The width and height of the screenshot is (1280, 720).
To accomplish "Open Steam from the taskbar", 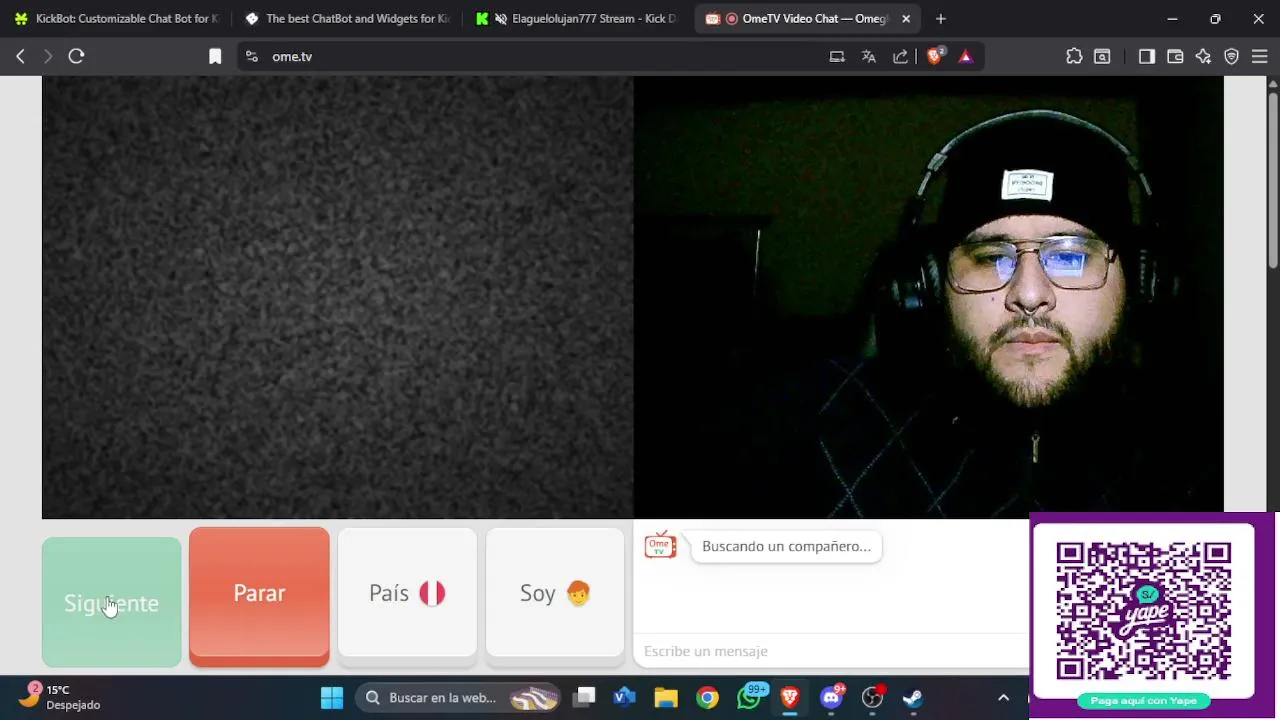I will tap(913, 698).
